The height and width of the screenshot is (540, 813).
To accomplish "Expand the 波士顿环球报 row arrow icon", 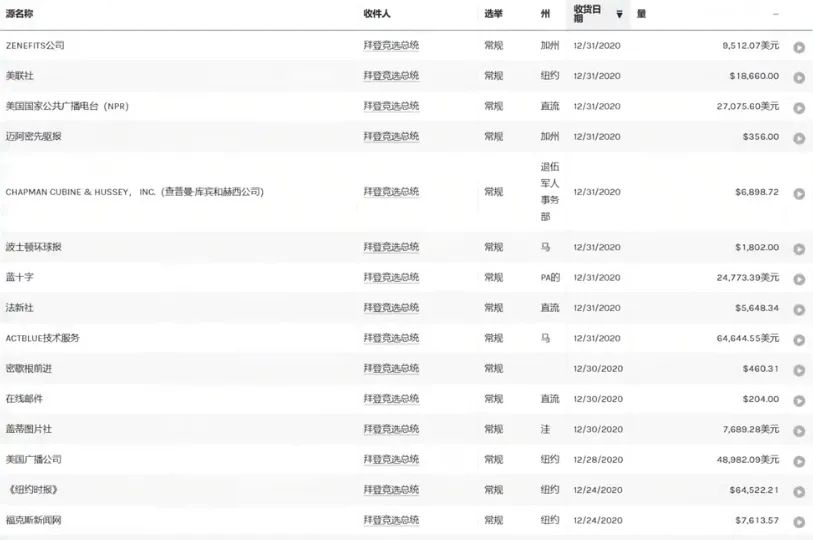I will (799, 249).
